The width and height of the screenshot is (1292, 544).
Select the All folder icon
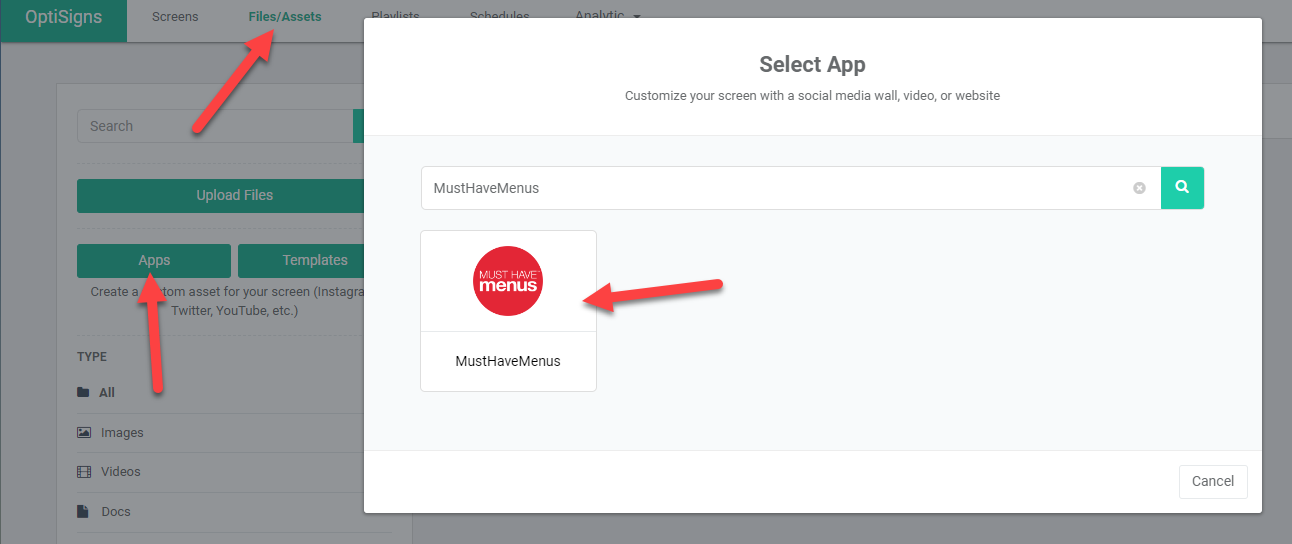83,393
